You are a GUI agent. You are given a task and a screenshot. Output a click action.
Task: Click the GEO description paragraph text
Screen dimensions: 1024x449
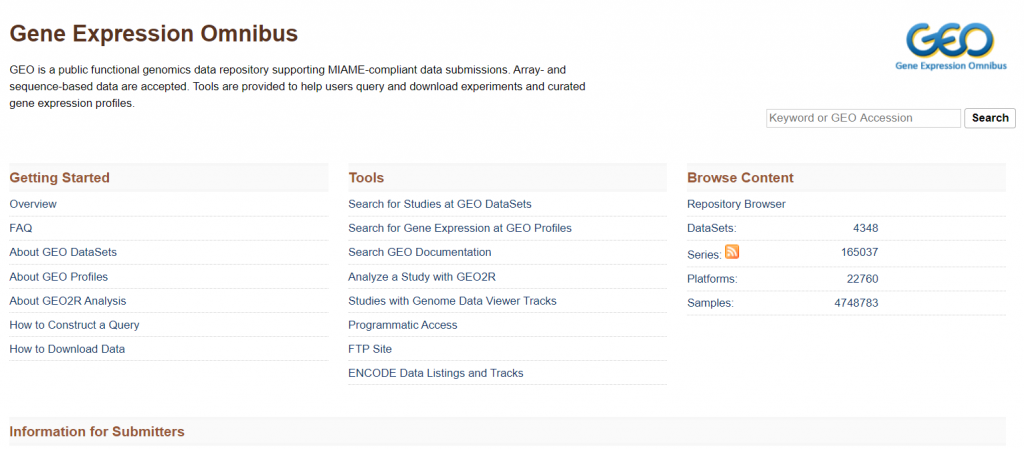tap(297, 86)
